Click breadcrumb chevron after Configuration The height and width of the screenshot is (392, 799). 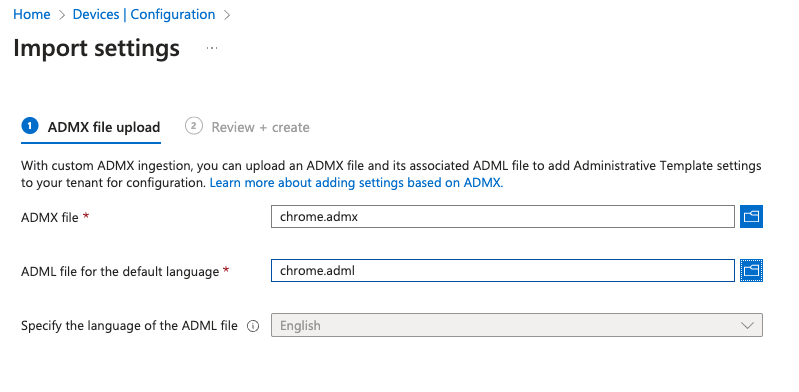click(227, 15)
